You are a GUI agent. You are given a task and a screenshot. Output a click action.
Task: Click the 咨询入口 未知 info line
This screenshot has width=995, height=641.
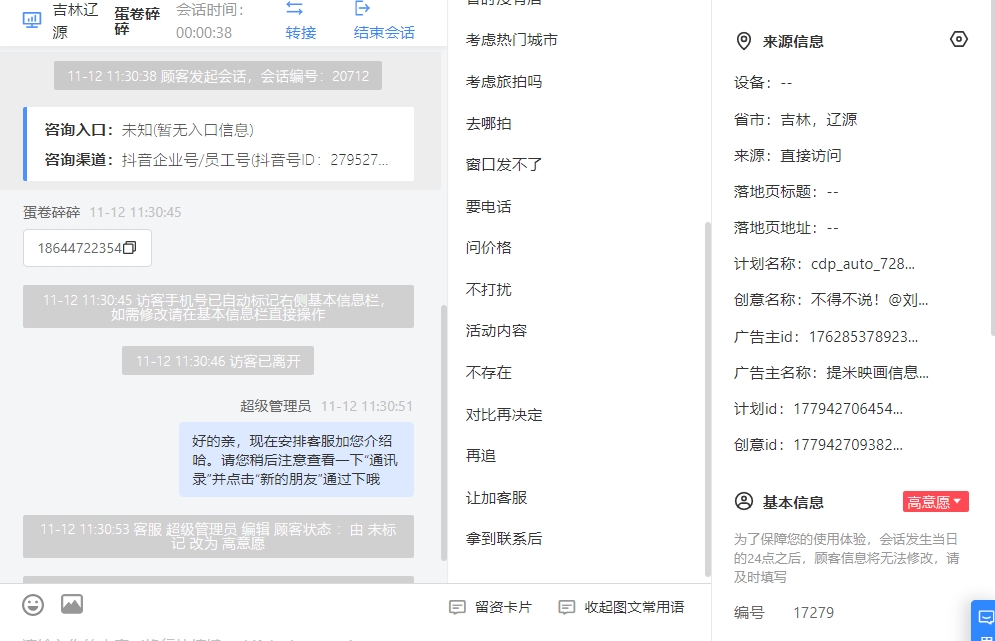click(149, 130)
